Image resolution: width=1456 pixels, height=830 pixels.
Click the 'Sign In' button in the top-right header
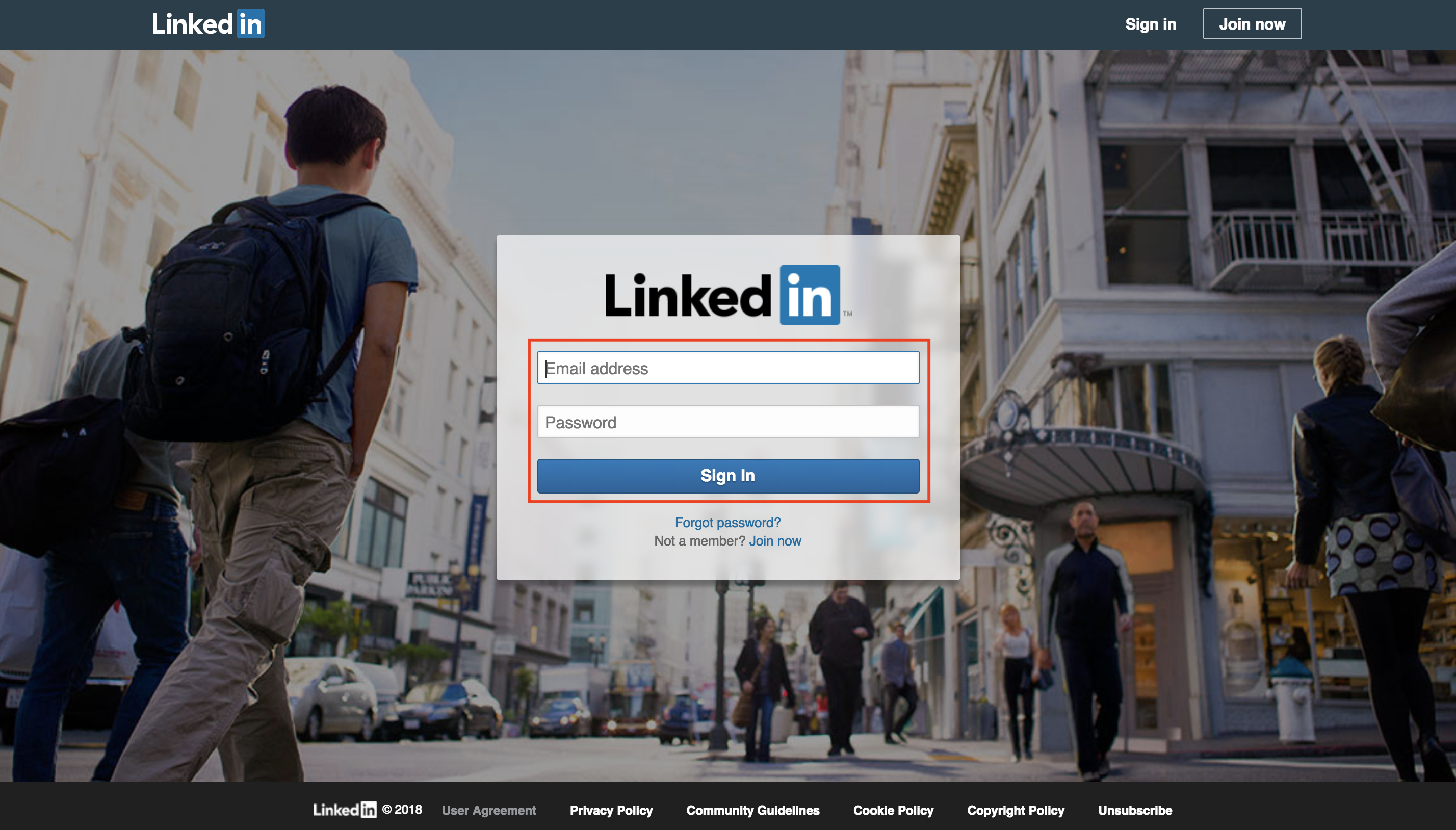point(1151,22)
